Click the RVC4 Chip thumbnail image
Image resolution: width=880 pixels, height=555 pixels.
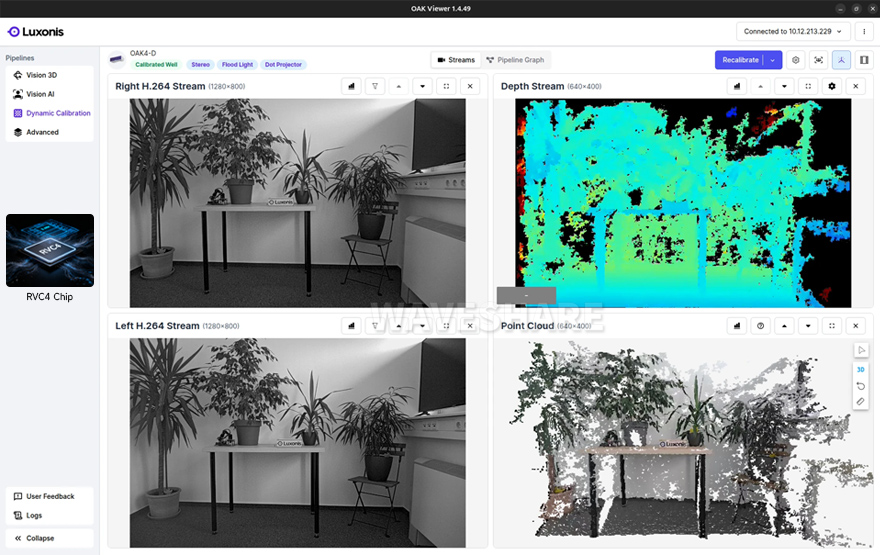pos(50,250)
